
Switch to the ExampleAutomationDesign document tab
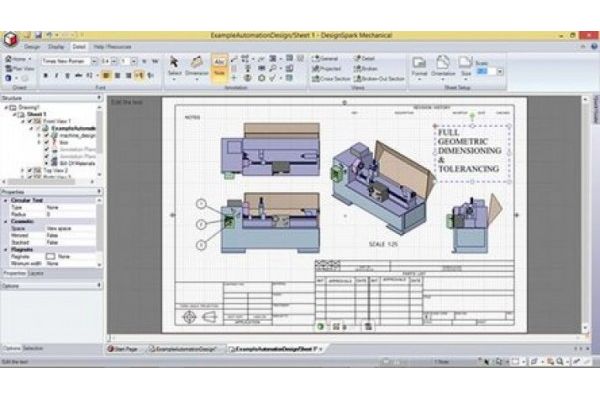184,349
